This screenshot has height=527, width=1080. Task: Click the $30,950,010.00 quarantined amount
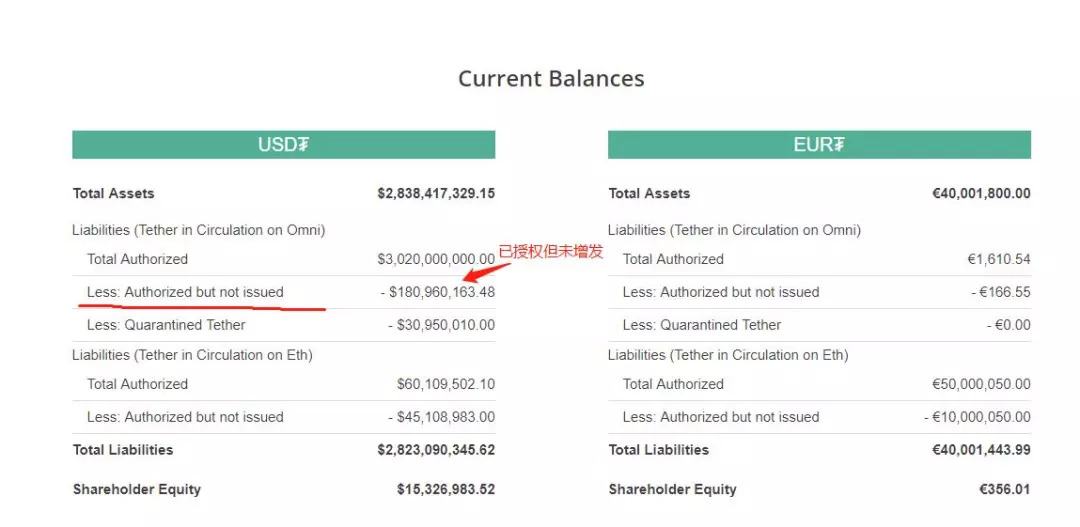coord(442,325)
